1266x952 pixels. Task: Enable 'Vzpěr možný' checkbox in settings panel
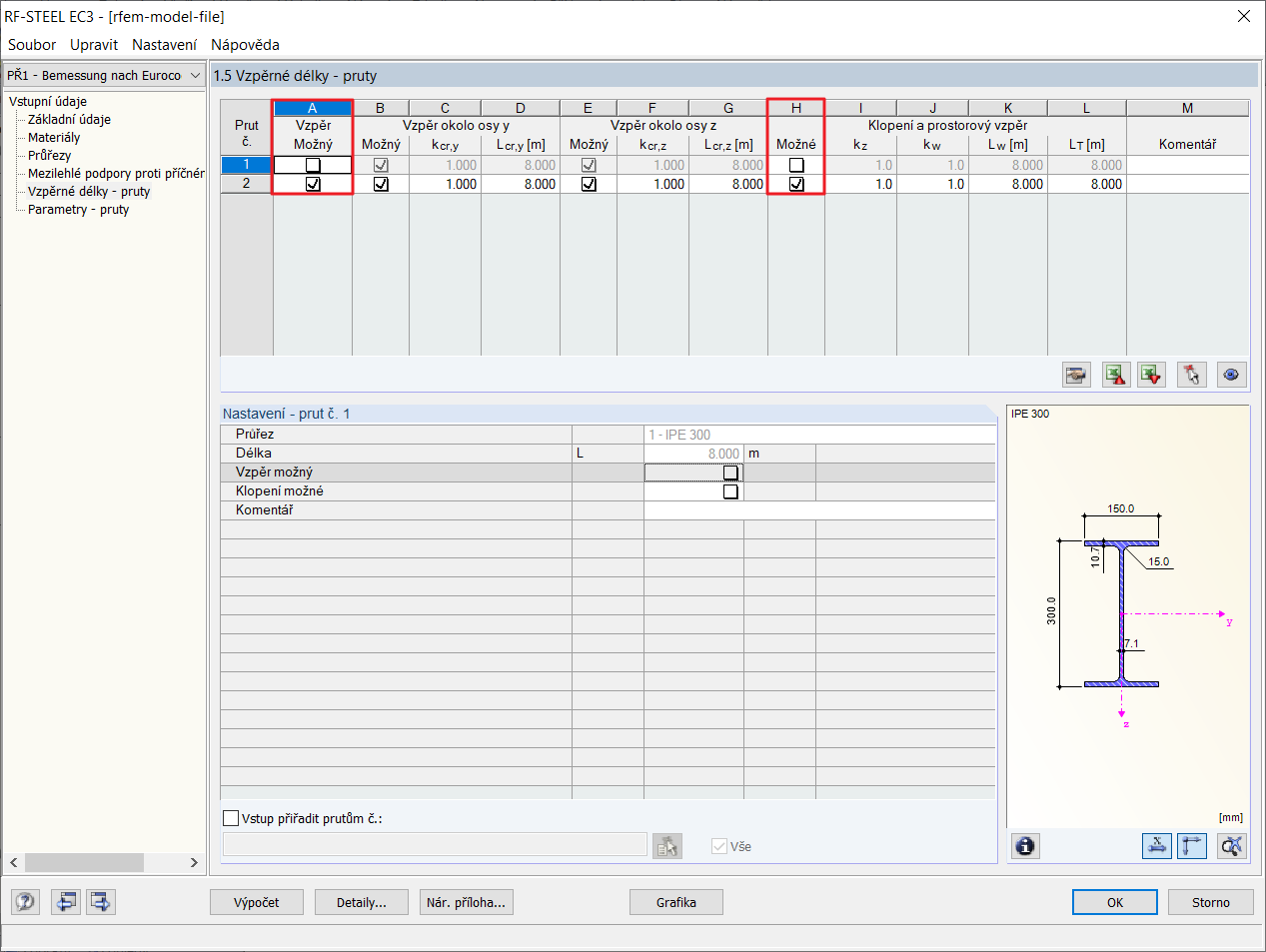point(730,473)
